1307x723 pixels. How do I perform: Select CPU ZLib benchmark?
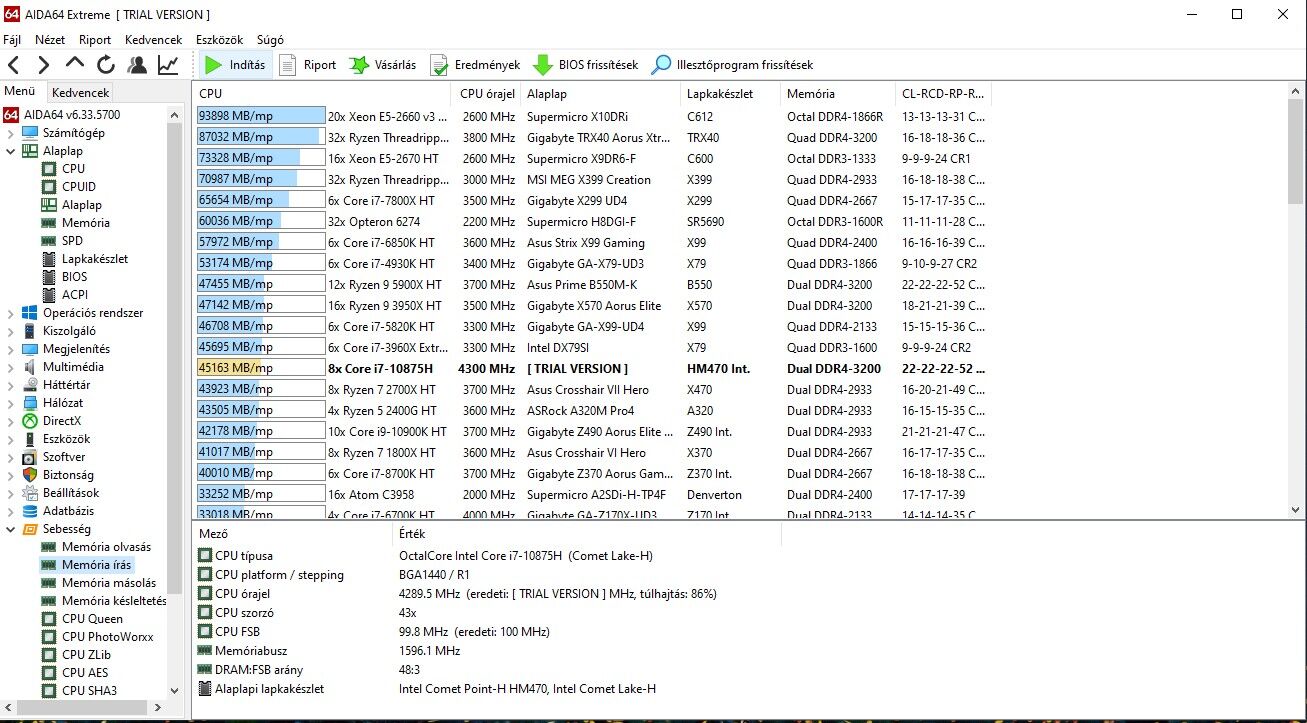click(x=86, y=655)
